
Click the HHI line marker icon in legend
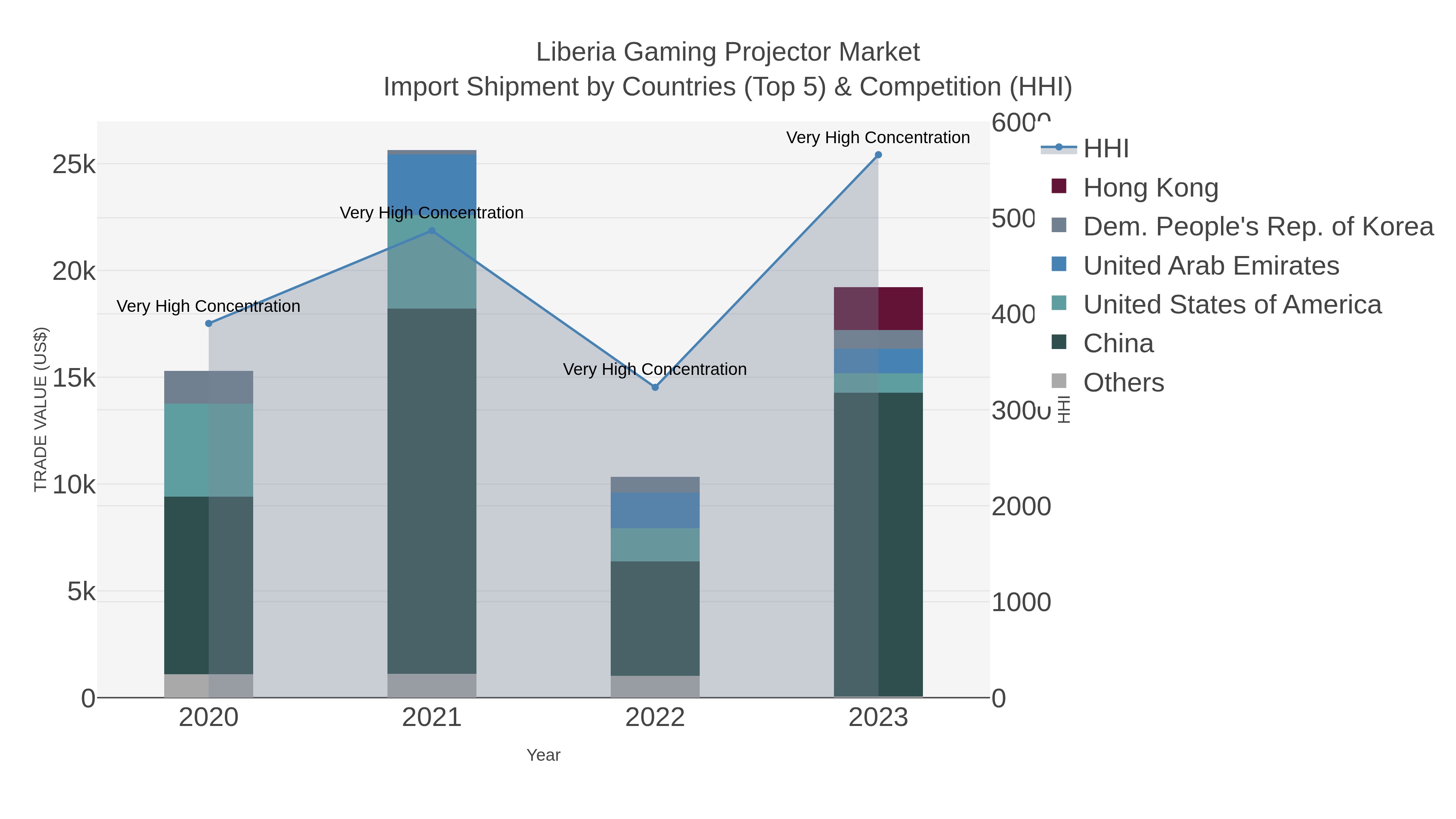click(1059, 148)
